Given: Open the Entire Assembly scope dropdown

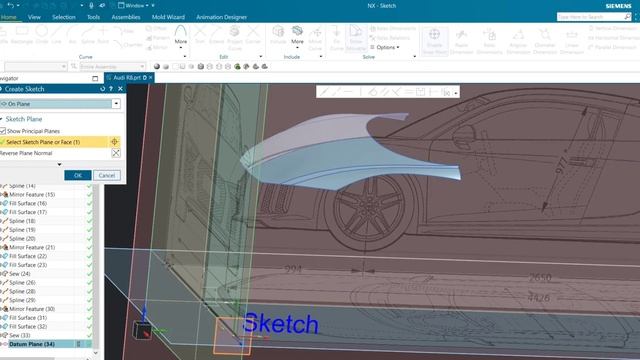Looking at the screenshot, I should (113, 67).
